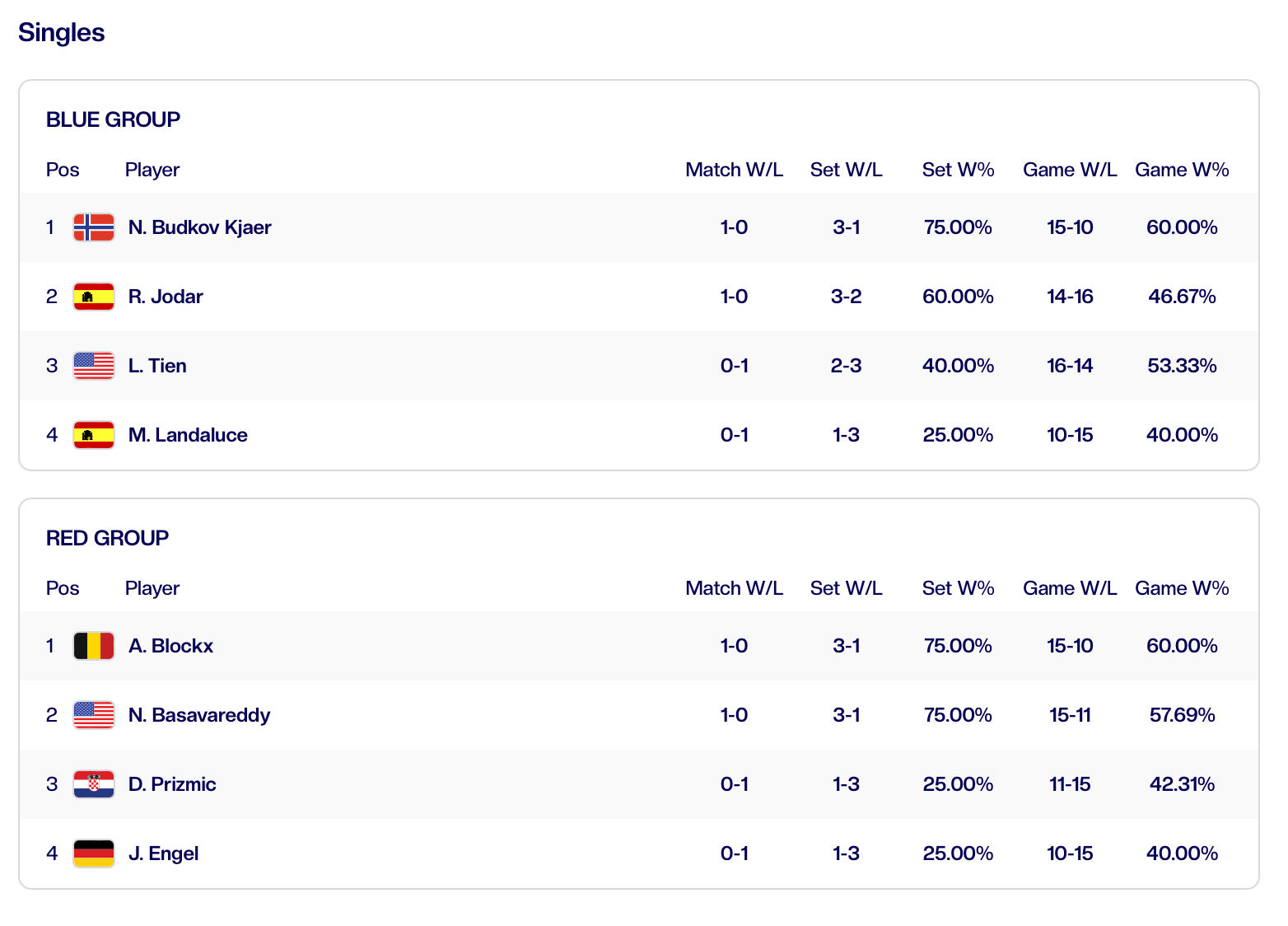The image size is (1288, 926).
Task: Click Norway flag beside N. Budkov Kjaer
Action: point(93,227)
